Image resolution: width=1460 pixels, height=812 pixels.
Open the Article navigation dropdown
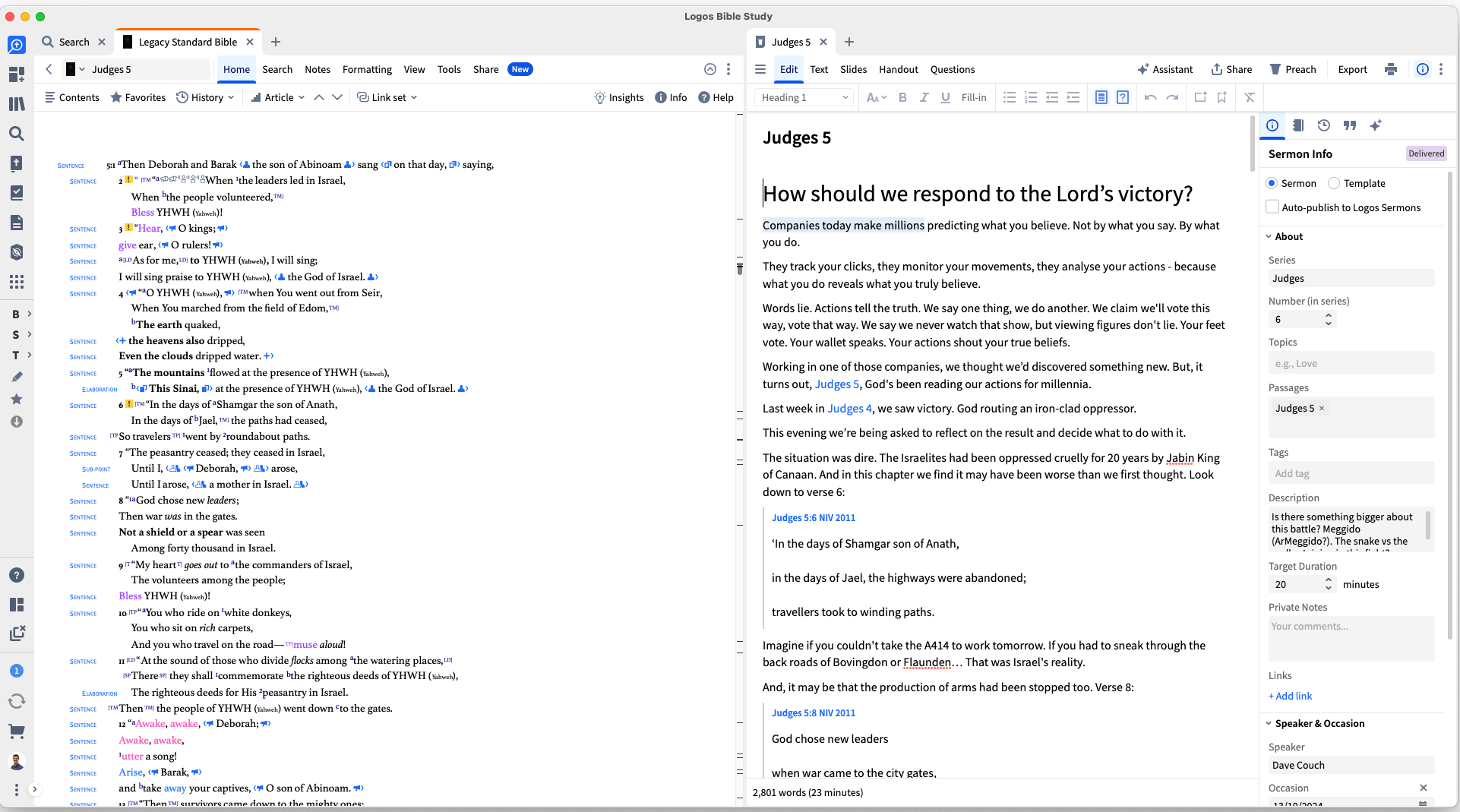click(x=278, y=97)
